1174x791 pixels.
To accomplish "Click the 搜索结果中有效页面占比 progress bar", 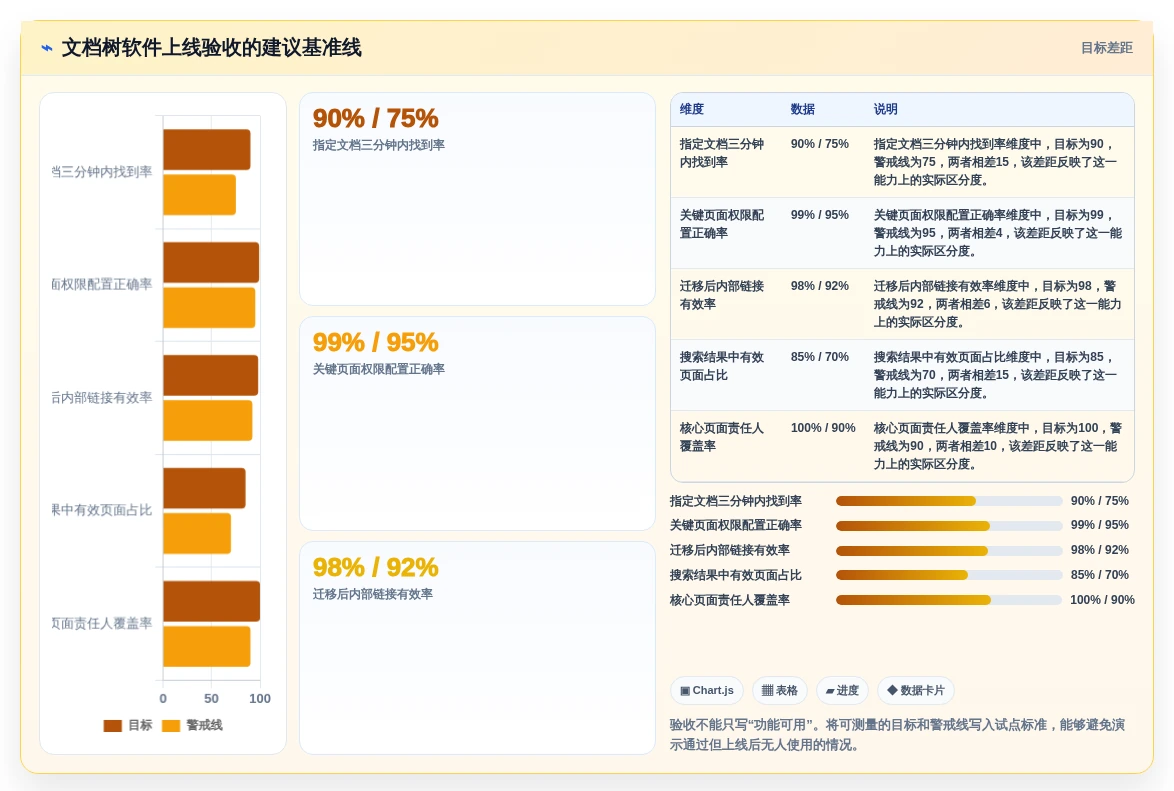I will 949,575.
